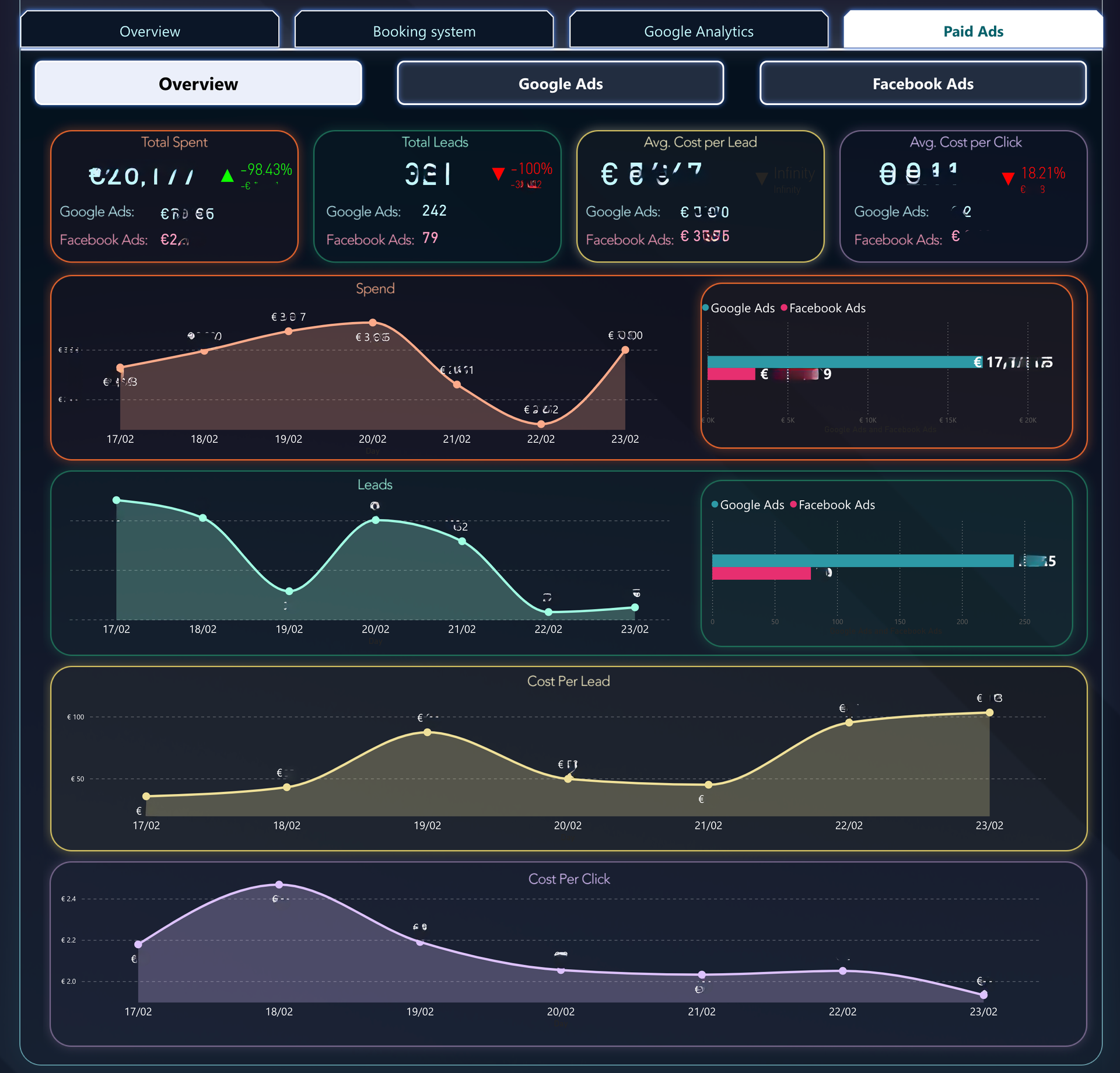Select the 17/02 point on Cost Per Lead chart
This screenshot has width=1120, height=1073.
pyautogui.click(x=146, y=796)
